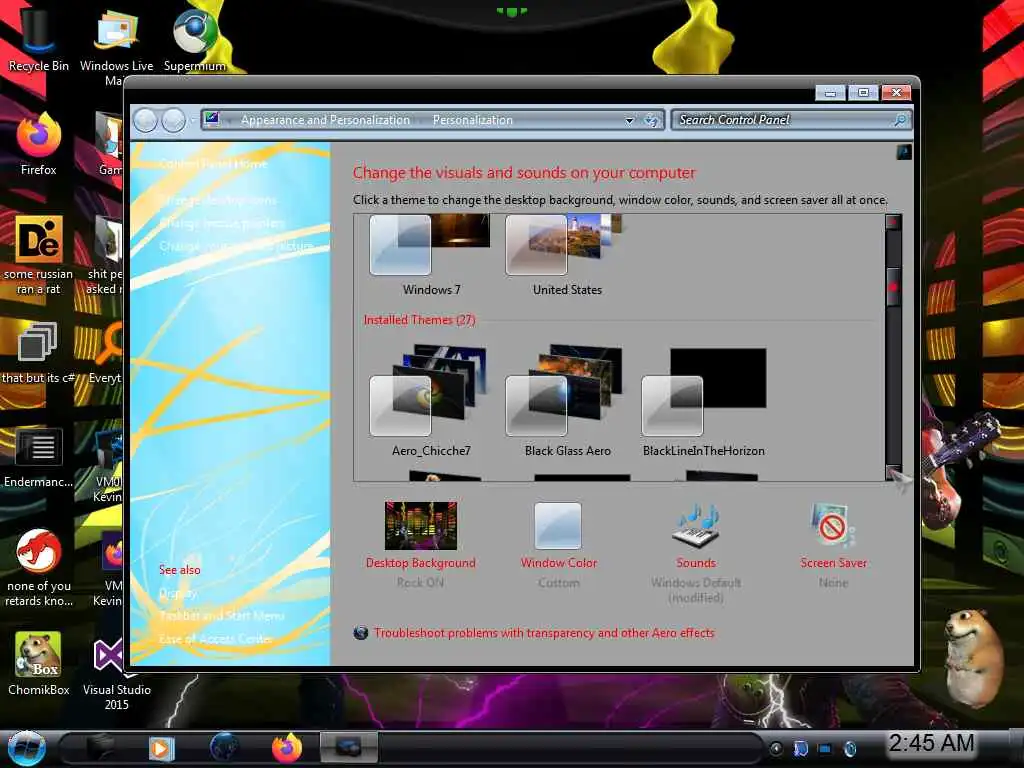1024x768 pixels.
Task: Select the 'that but its c#' desktop icon
Action: coord(38,353)
